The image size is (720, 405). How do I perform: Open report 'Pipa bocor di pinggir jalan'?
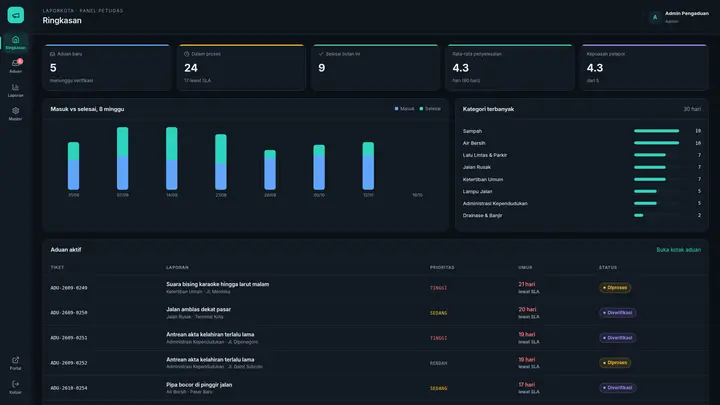pos(199,385)
